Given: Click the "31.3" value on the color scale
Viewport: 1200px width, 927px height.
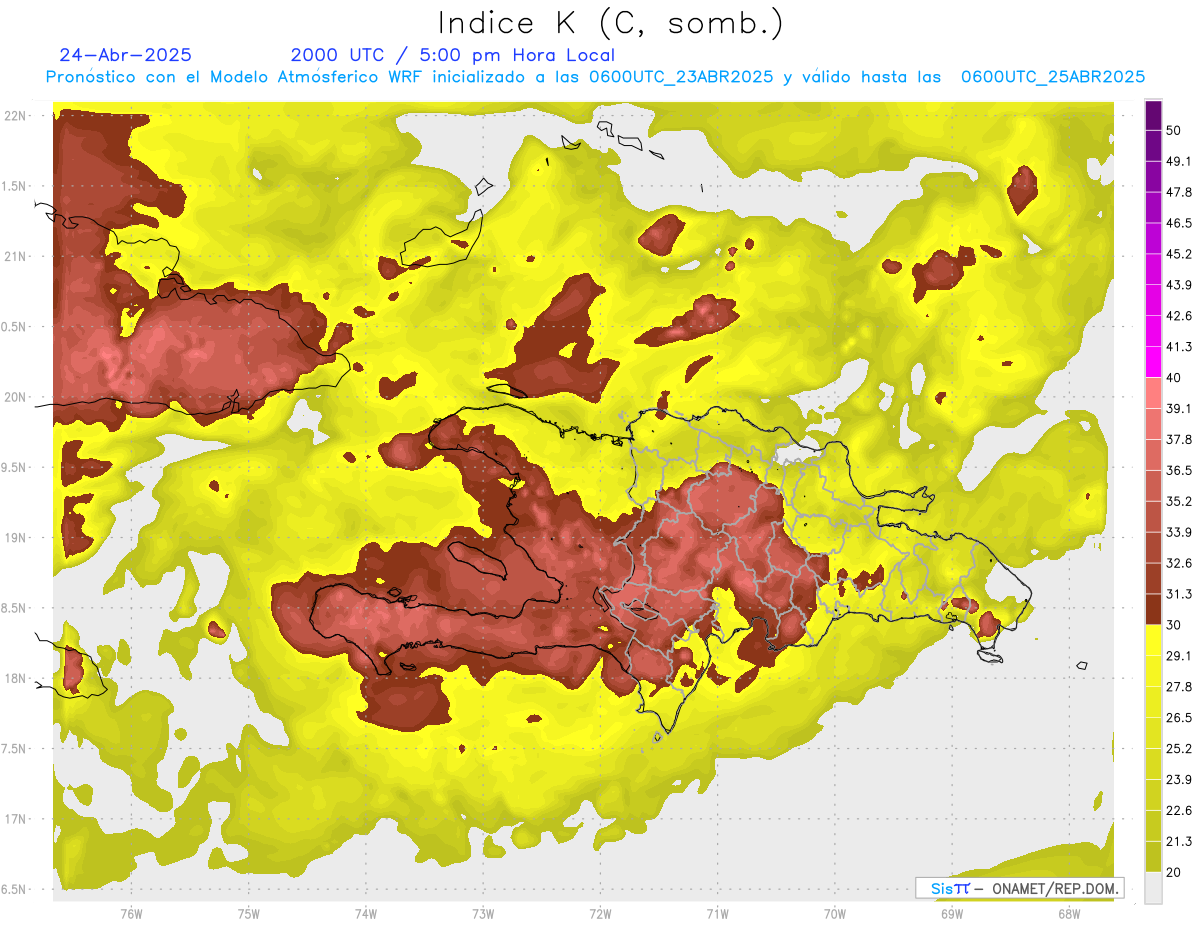Looking at the screenshot, I should 1179,594.
